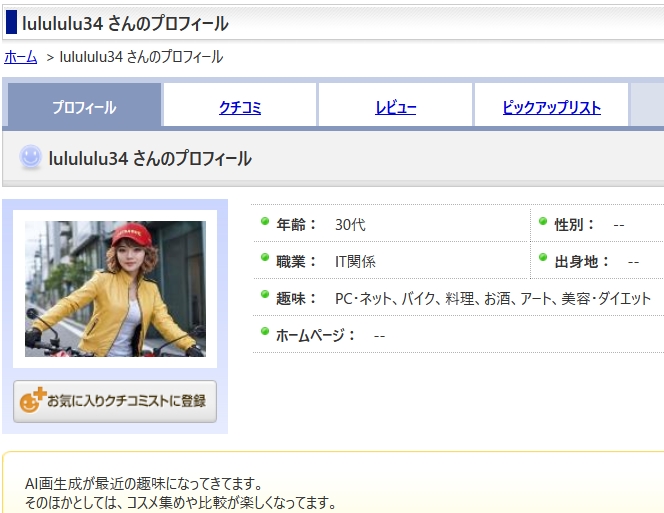Open the profile photo of woman on motorbike

coord(115,288)
